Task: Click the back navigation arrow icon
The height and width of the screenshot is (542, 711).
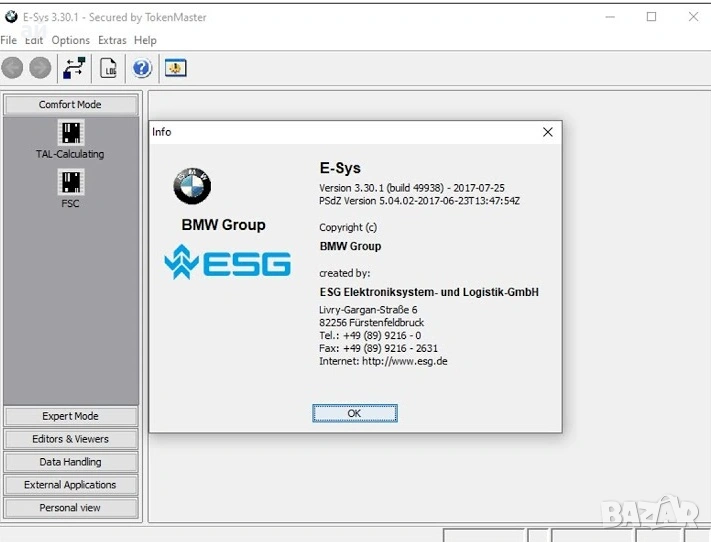Action: (x=12, y=68)
